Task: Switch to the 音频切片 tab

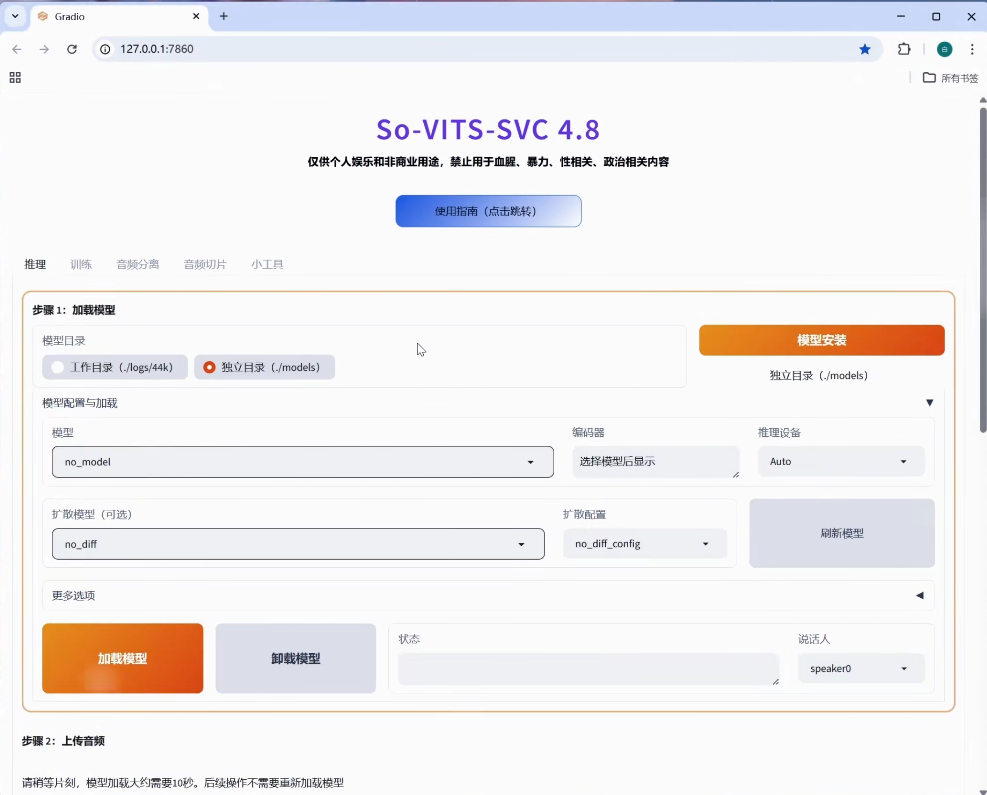Action: [205, 264]
